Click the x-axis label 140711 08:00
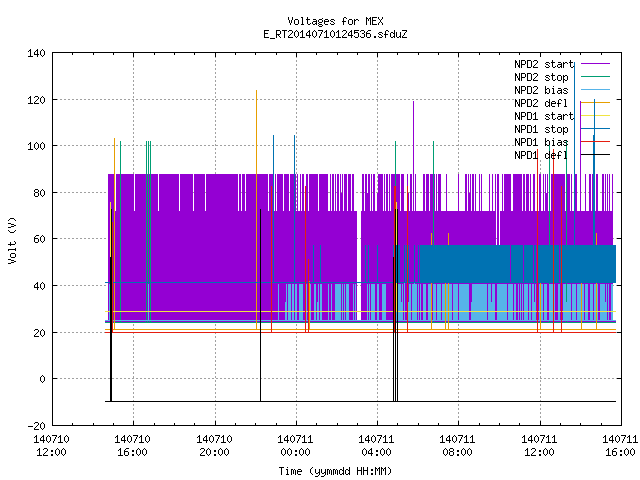Viewport: 640px width, 480px height. click(x=457, y=446)
